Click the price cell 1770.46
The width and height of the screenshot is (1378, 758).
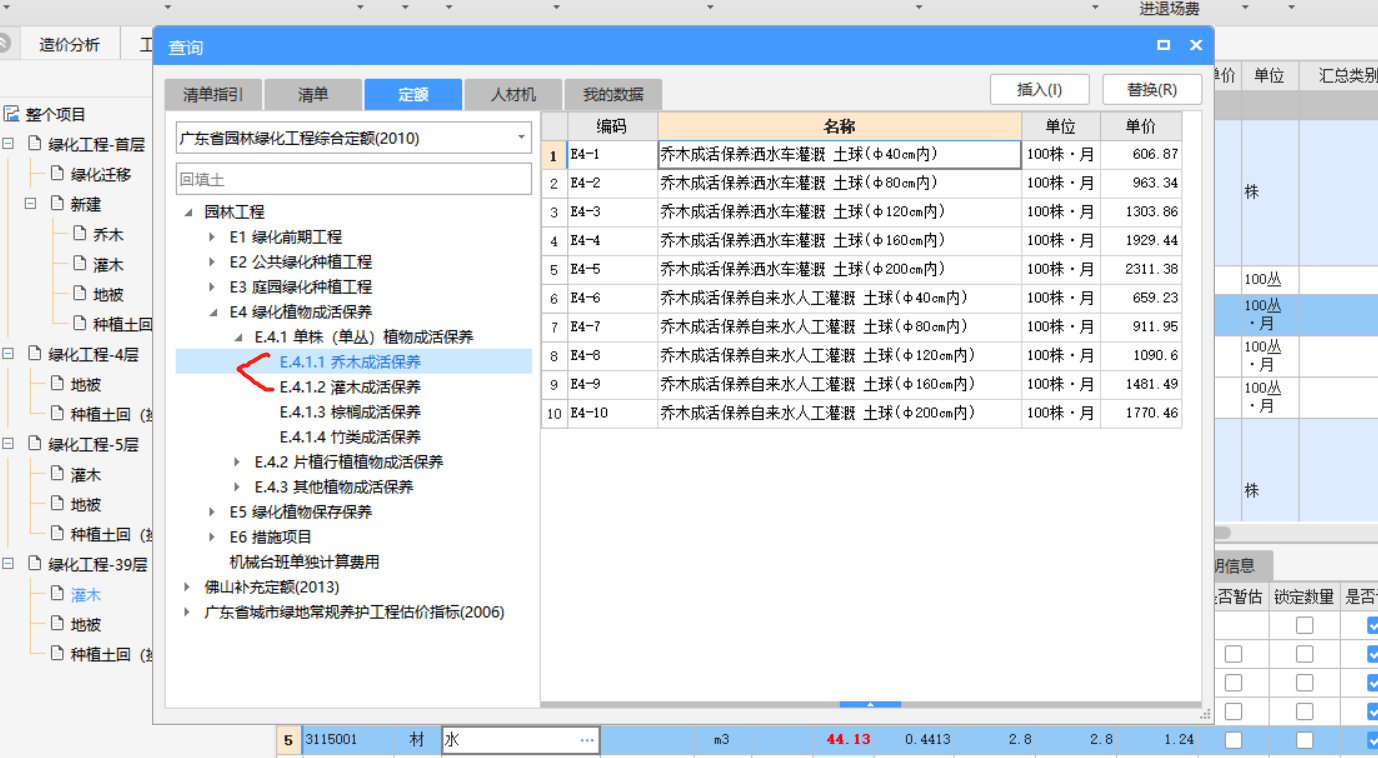1140,413
